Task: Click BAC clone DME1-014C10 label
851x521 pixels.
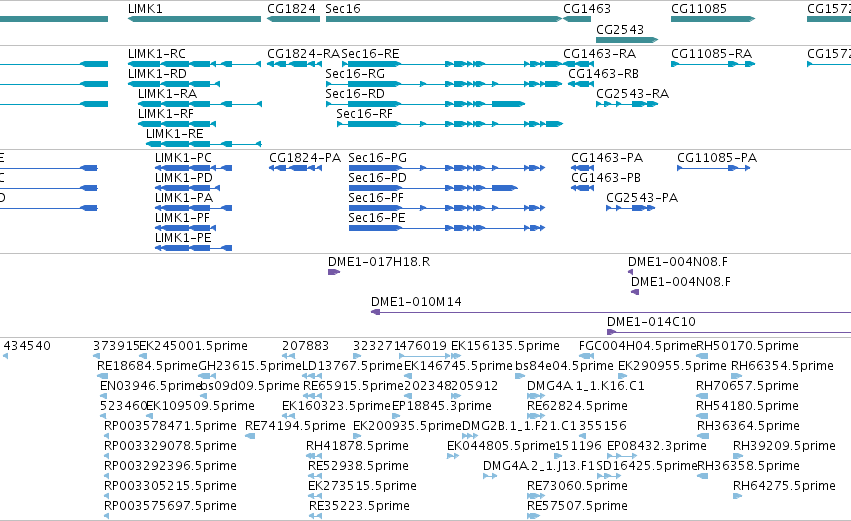Action: 651,322
